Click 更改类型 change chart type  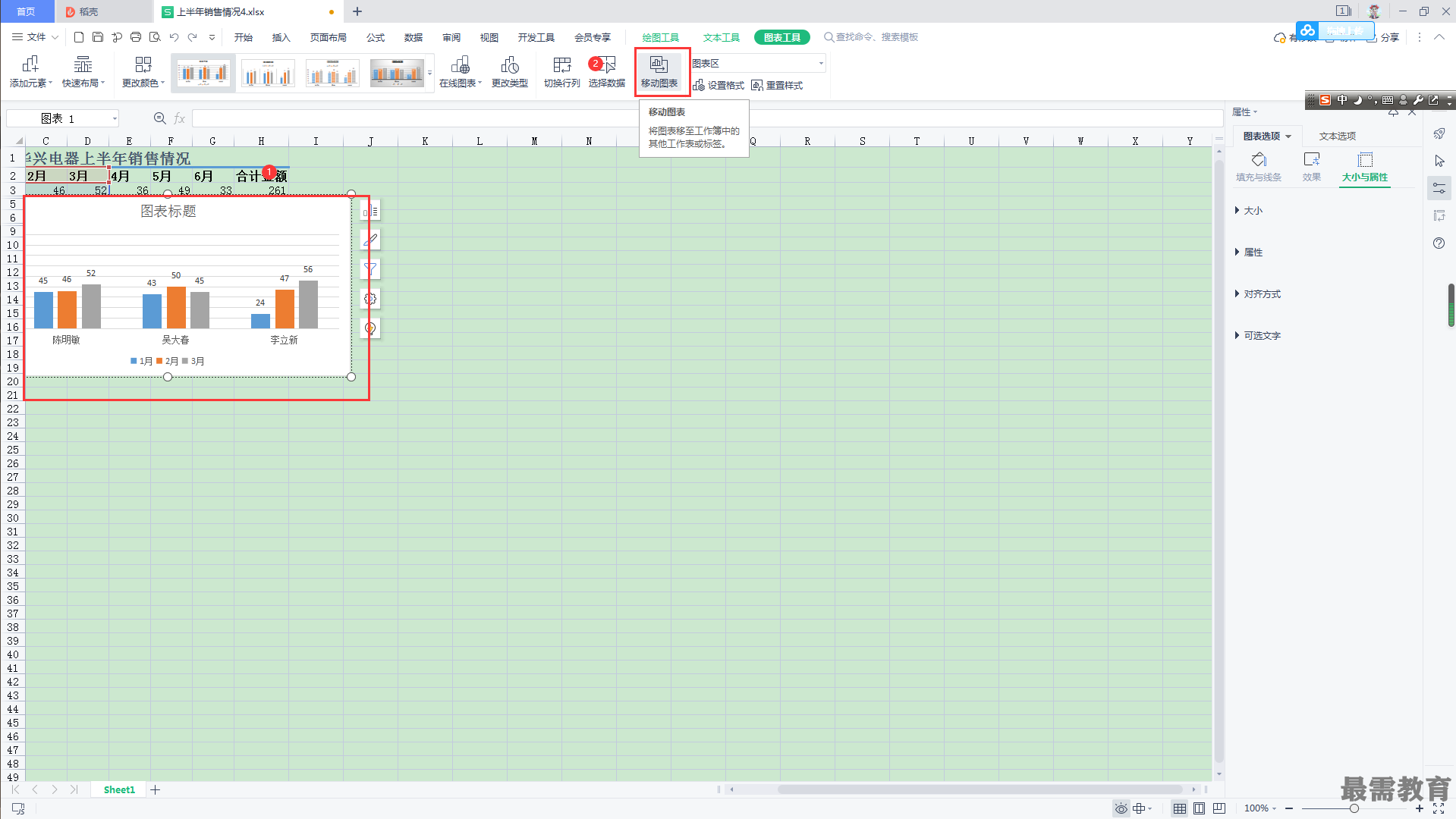(510, 72)
